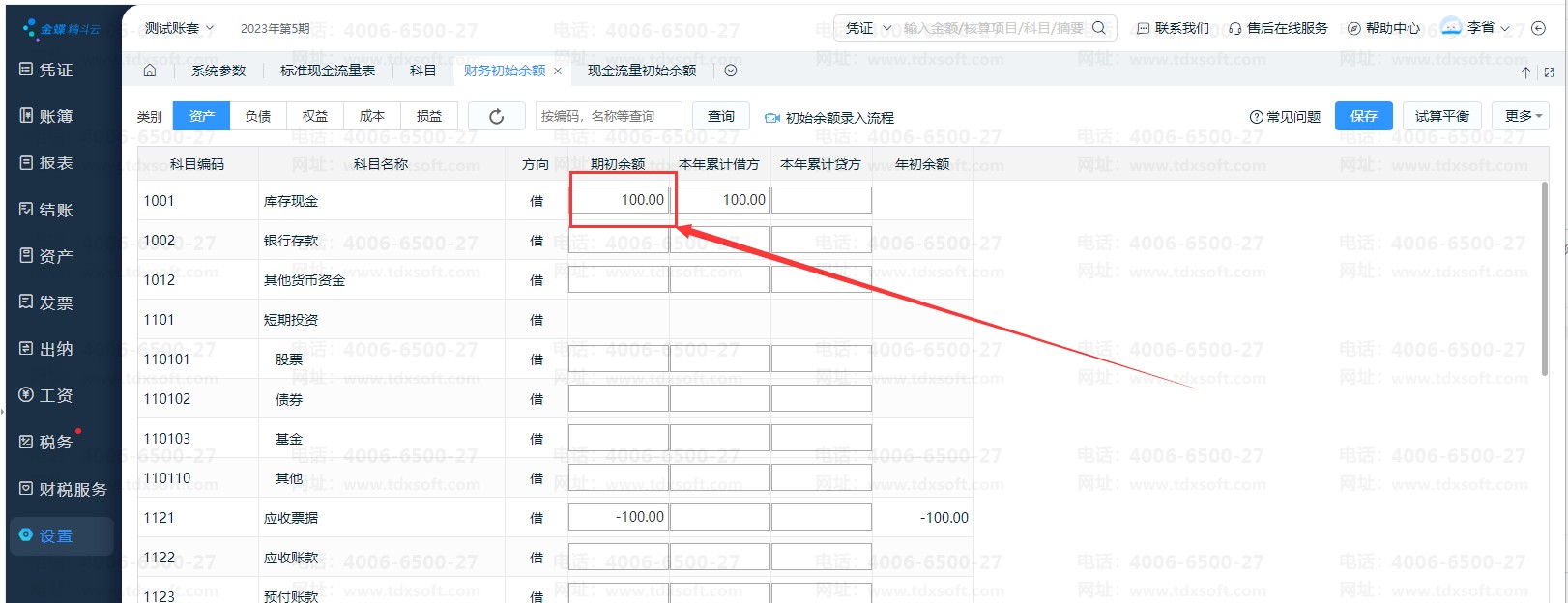1568x603 pixels.
Task: Expand the tab list chevron menu
Action: 731,71
